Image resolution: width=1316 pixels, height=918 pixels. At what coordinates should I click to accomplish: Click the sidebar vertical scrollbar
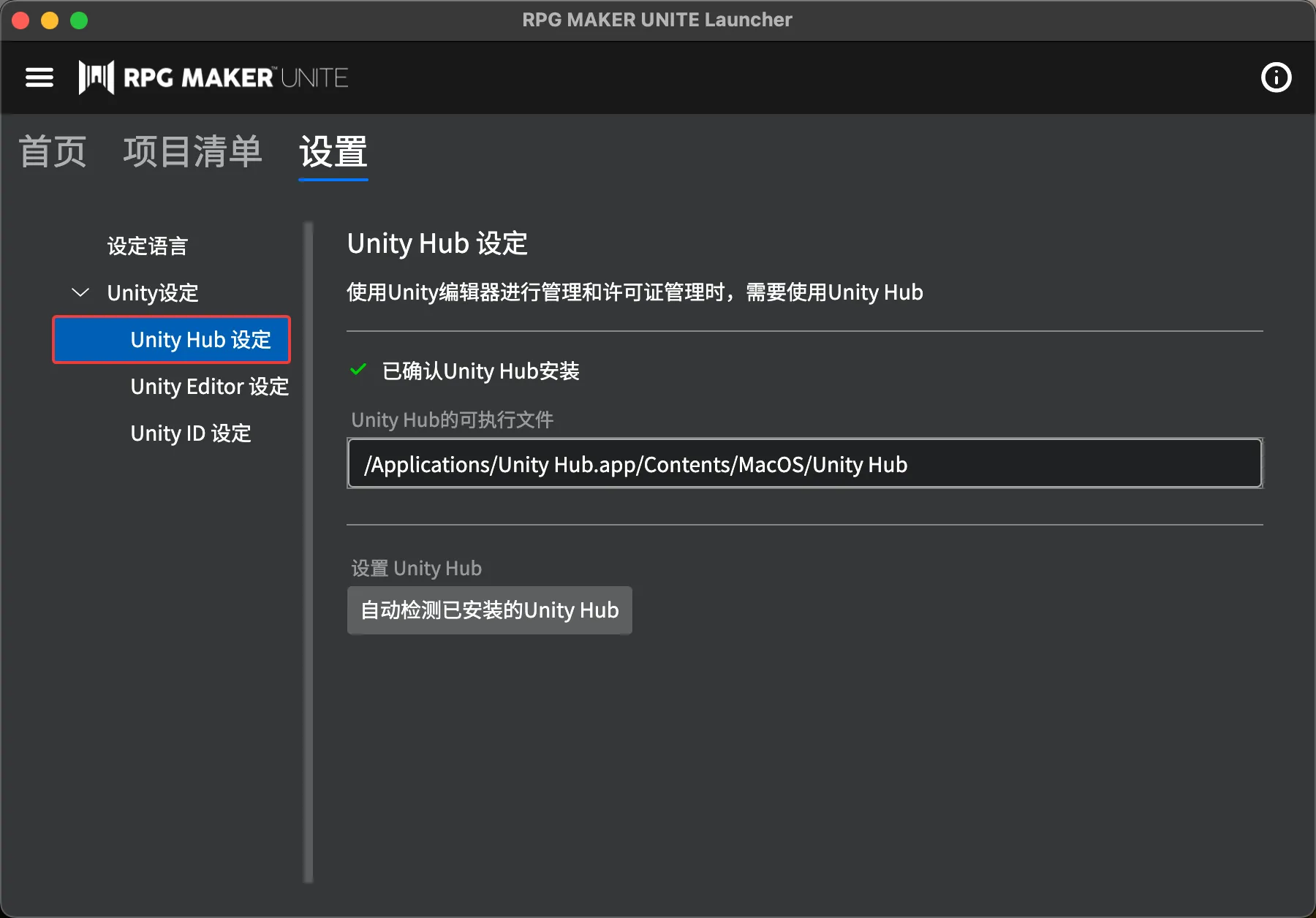click(x=309, y=552)
